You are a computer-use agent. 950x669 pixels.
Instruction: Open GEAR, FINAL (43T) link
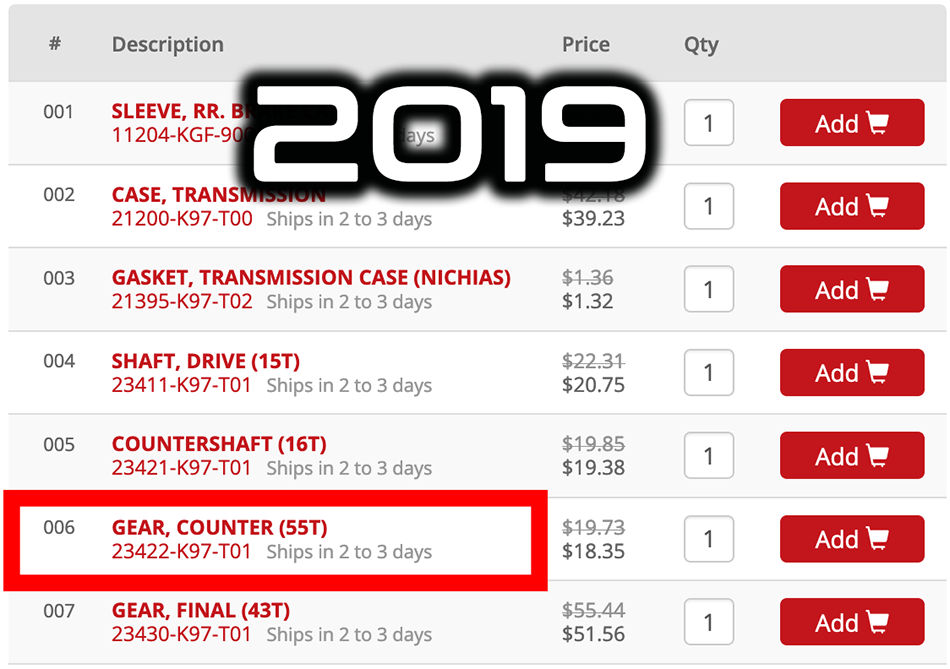201,610
